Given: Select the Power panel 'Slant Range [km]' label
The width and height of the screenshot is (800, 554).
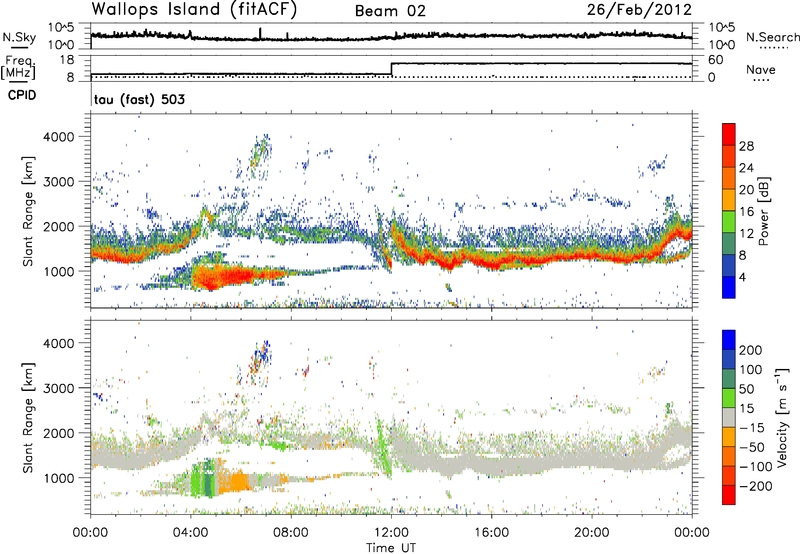Looking at the screenshot, I should [x=28, y=211].
